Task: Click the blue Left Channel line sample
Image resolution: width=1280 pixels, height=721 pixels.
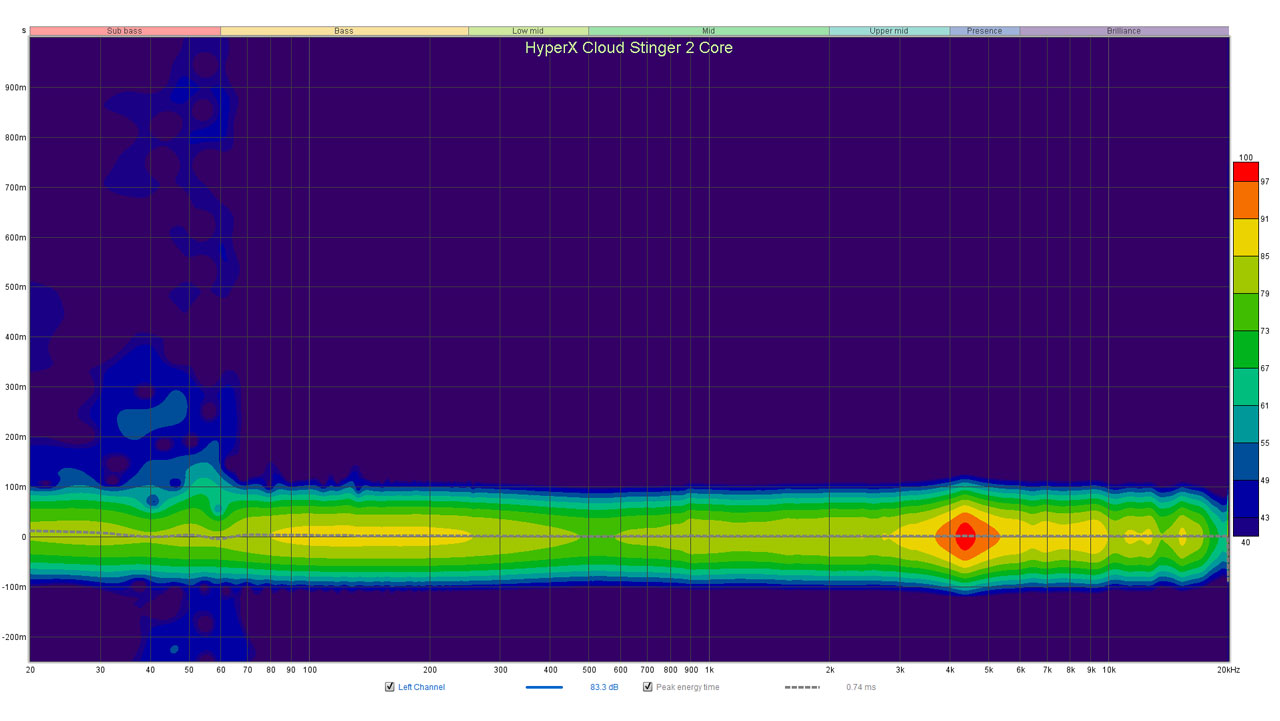Action: tap(544, 687)
